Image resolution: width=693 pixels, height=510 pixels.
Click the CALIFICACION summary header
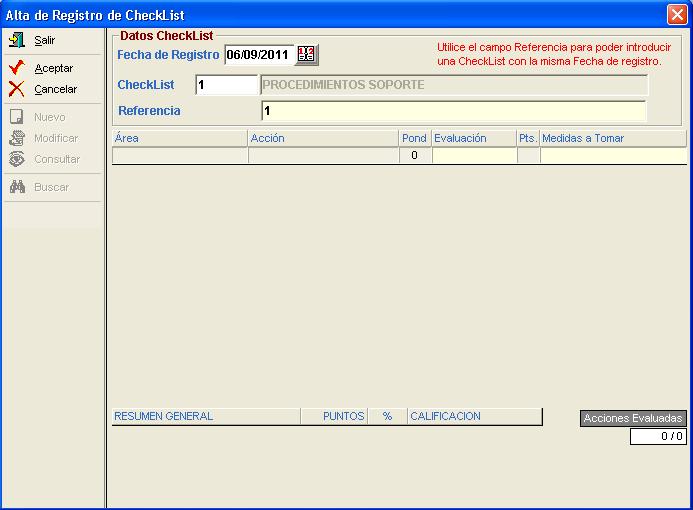click(x=475, y=416)
